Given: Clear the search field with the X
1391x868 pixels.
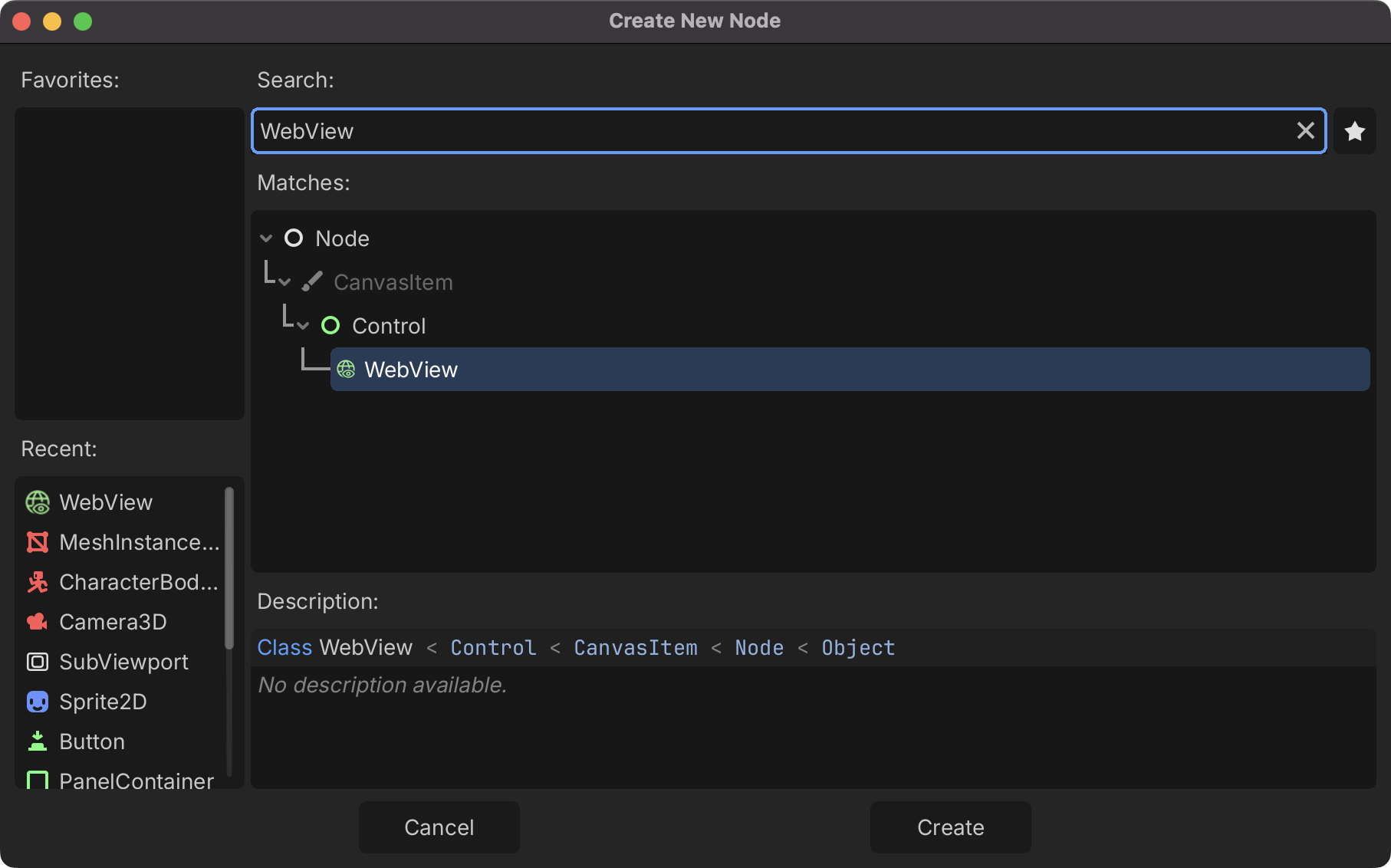Looking at the screenshot, I should tap(1305, 131).
